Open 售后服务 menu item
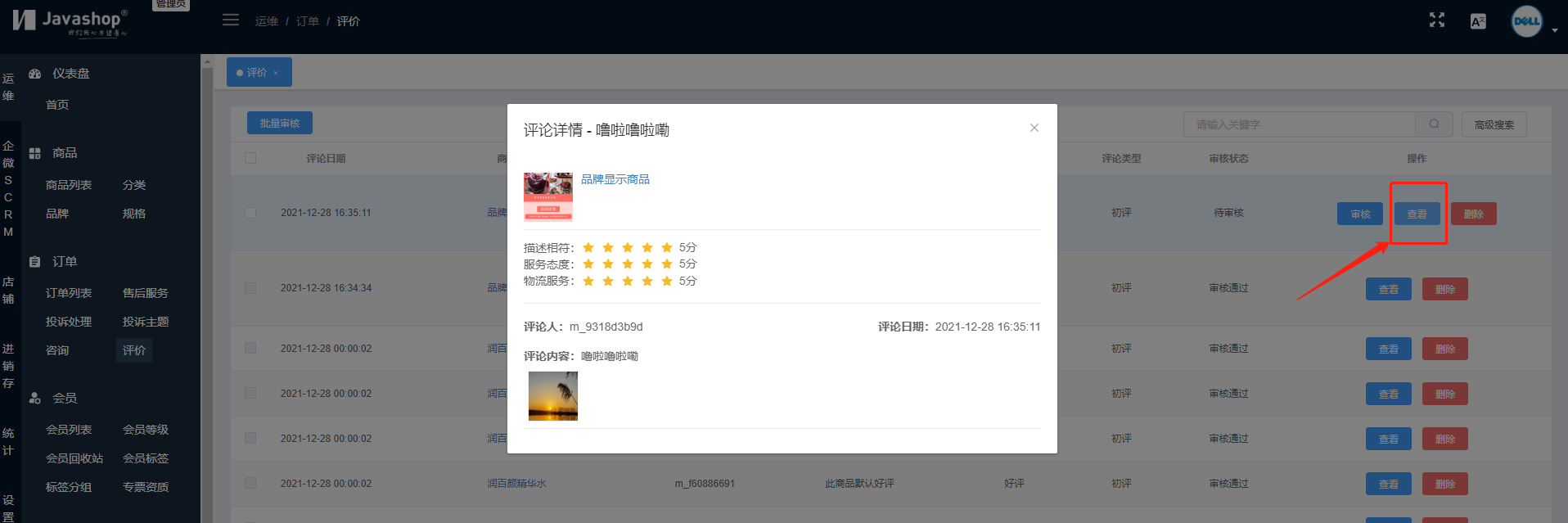 pos(146,293)
